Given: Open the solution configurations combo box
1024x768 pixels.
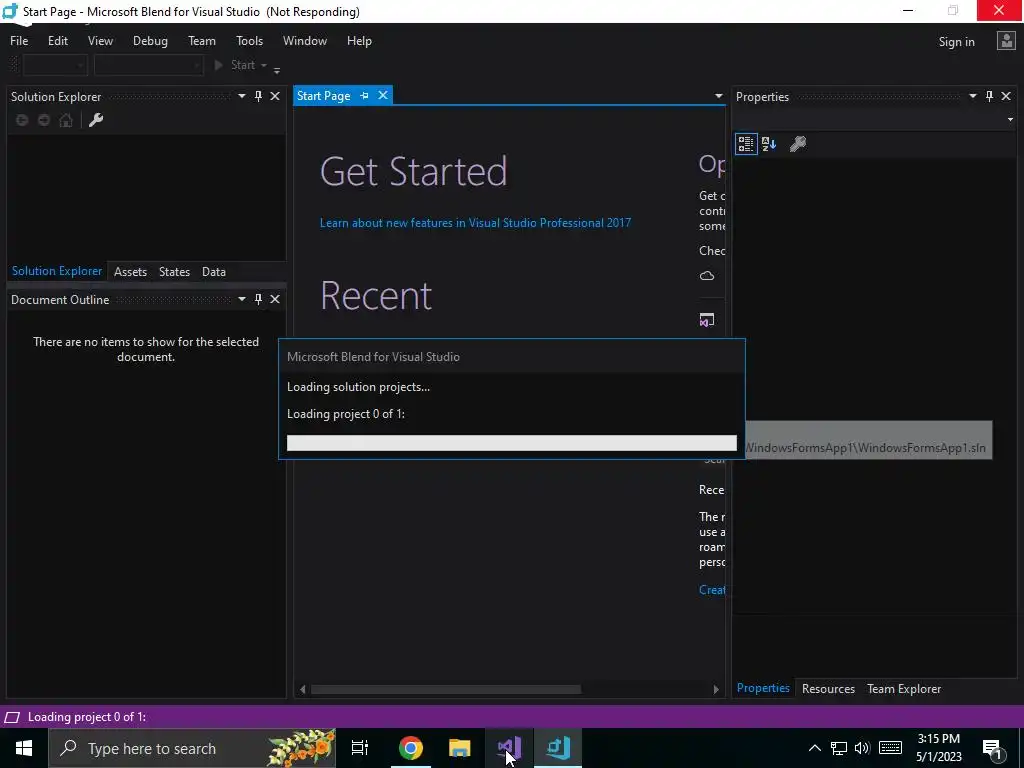Looking at the screenshot, I should [x=55, y=65].
